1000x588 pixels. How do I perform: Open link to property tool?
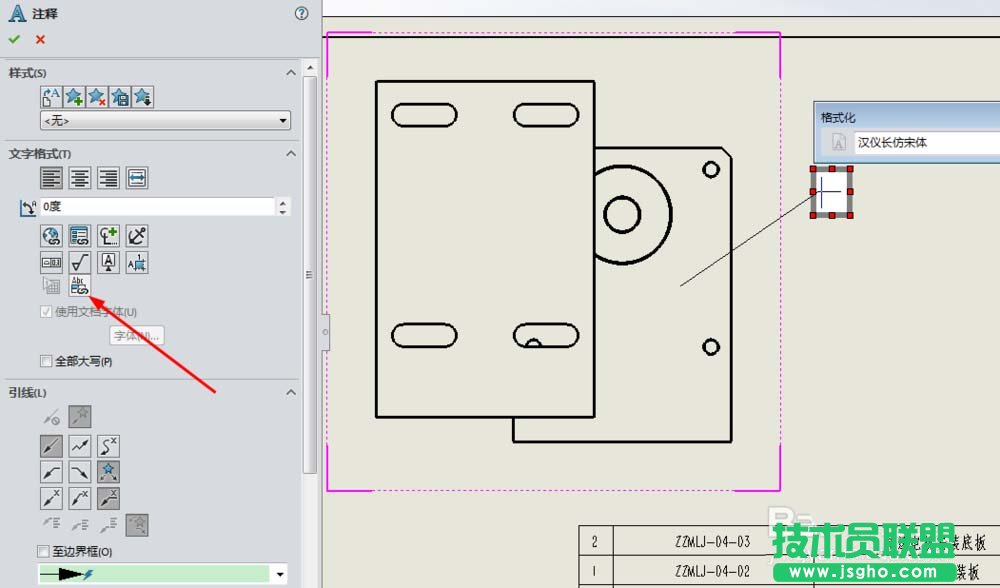[80, 236]
